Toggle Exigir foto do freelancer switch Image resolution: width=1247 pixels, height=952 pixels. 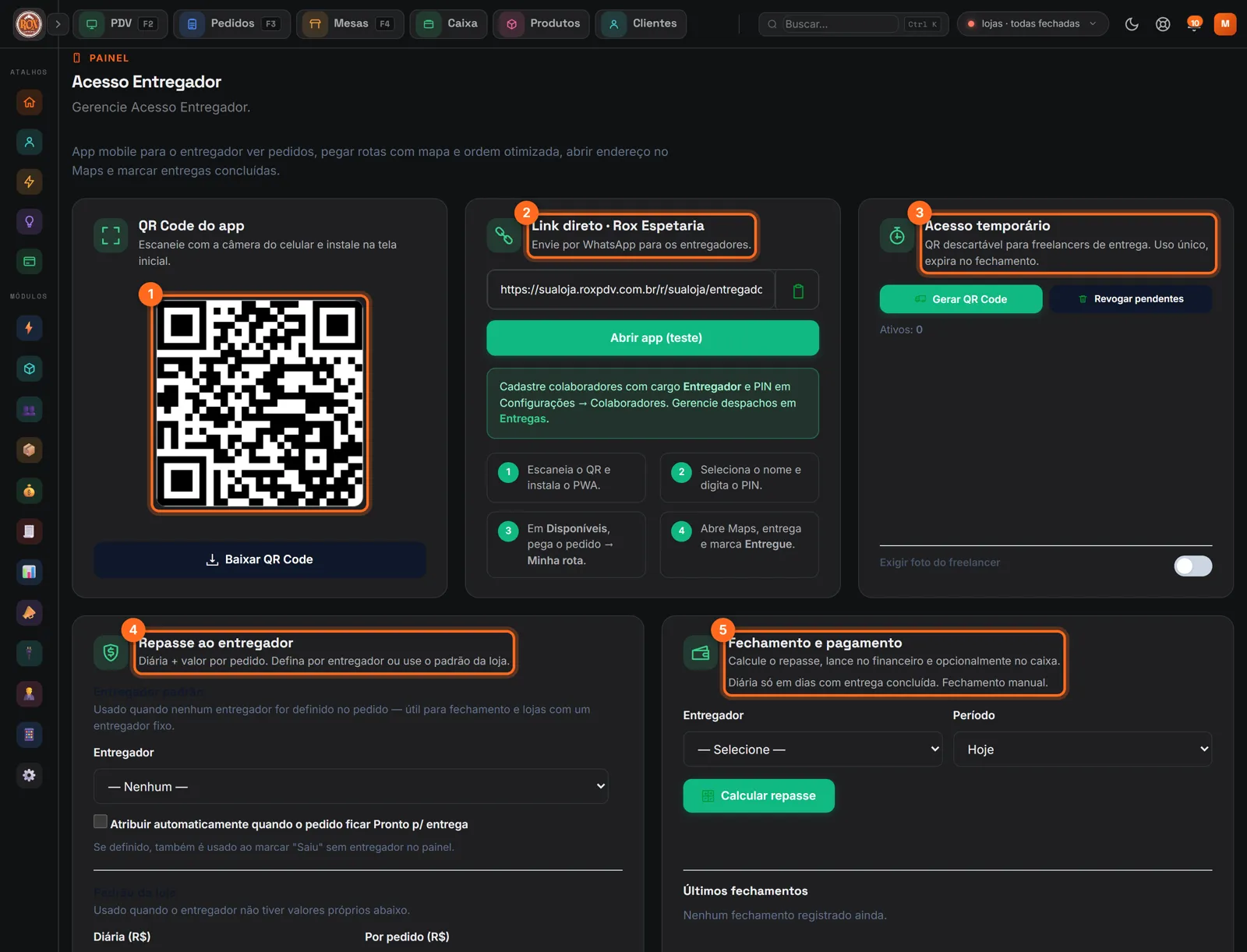point(1193,566)
